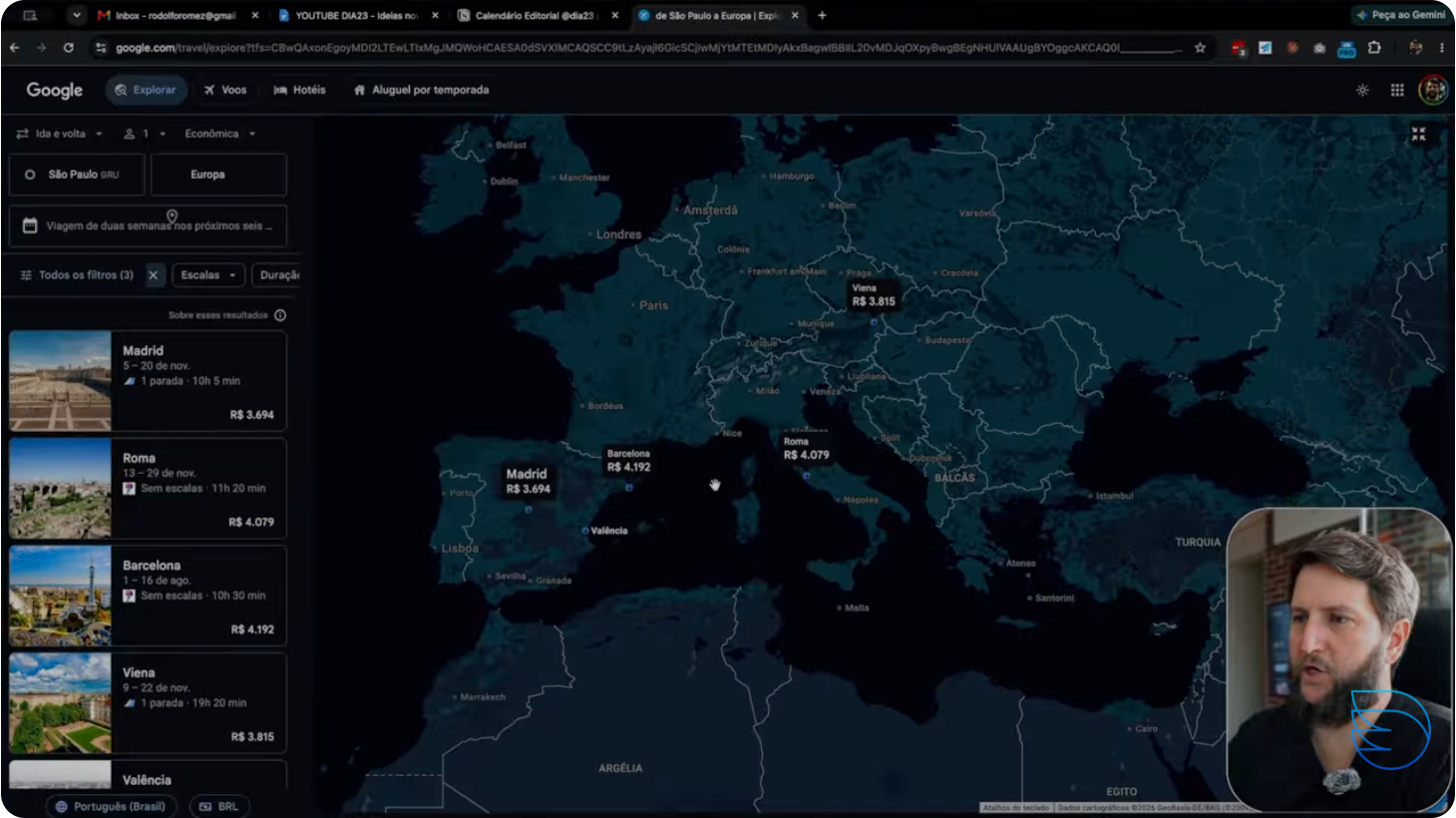Click the Londres label on map
Screen dimensions: 1456x818
[x=618, y=234]
